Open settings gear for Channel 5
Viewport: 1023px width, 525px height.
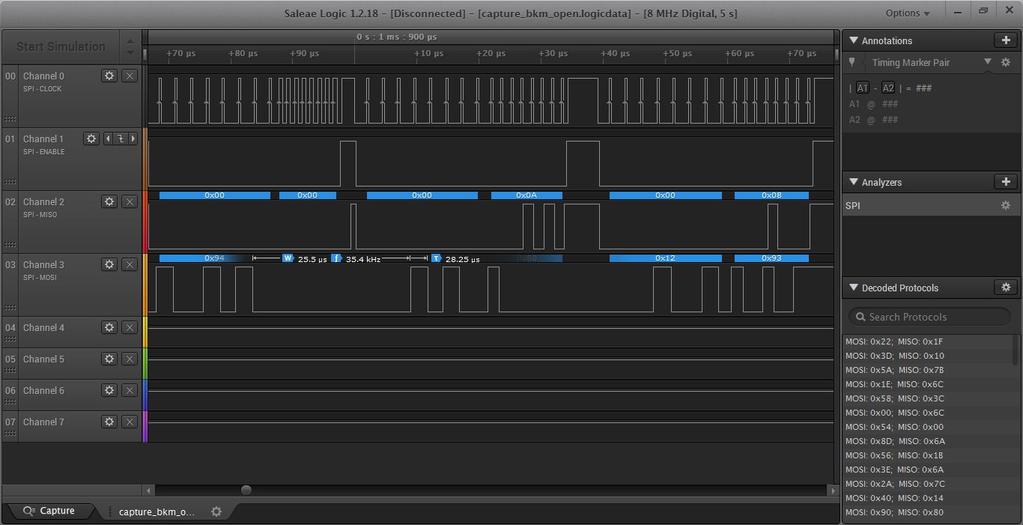tap(110, 359)
